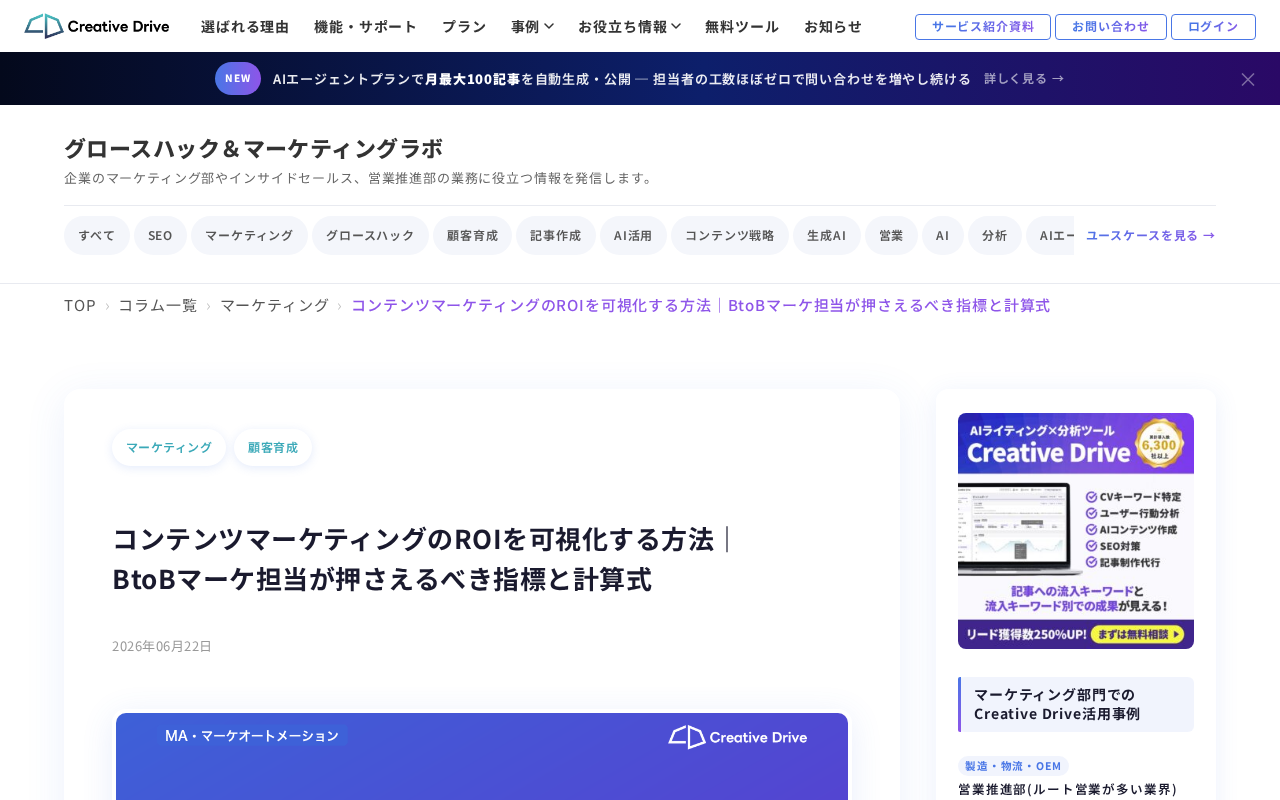Expand the 事例 dropdown menu
Viewport: 1280px width, 800px height.
(532, 27)
